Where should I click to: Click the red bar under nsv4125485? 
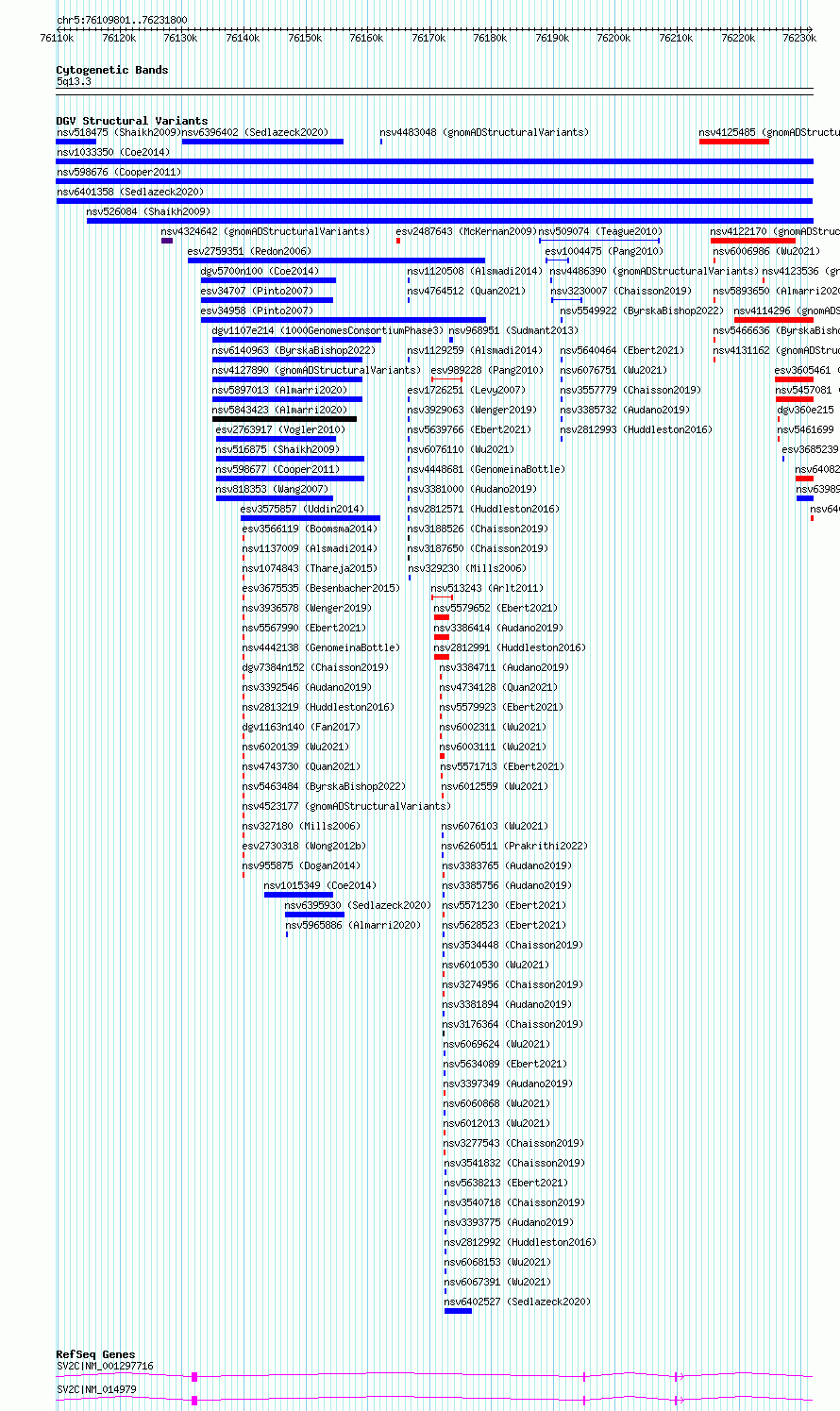(x=734, y=142)
